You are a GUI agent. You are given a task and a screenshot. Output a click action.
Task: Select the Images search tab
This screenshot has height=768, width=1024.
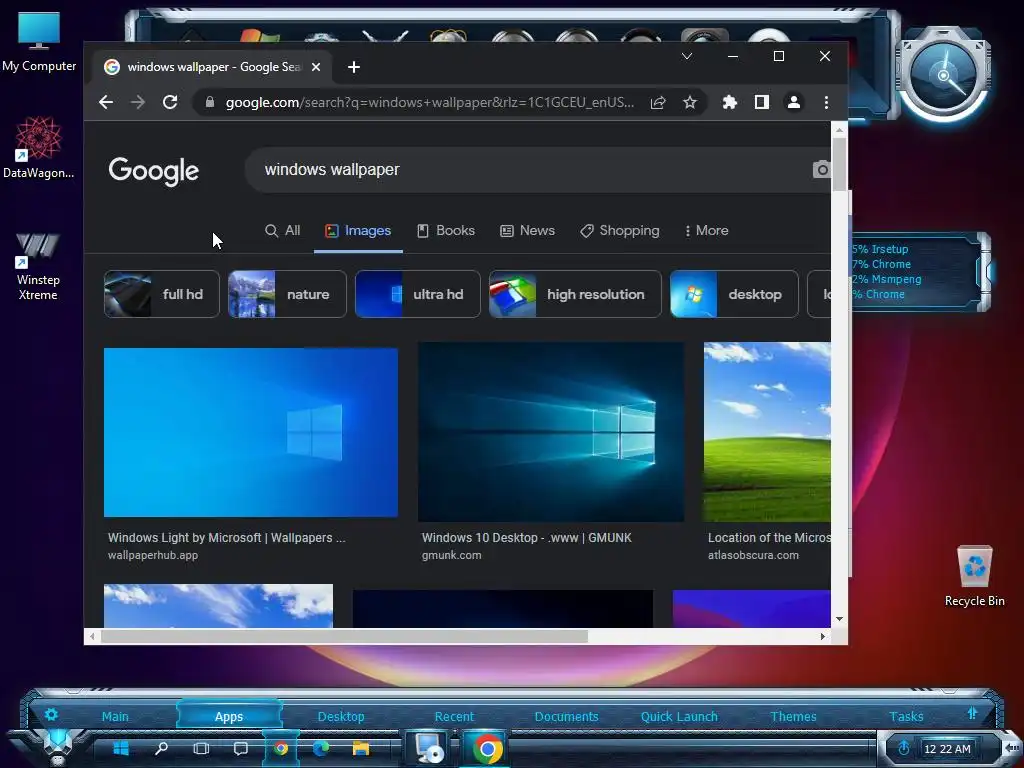click(x=358, y=231)
